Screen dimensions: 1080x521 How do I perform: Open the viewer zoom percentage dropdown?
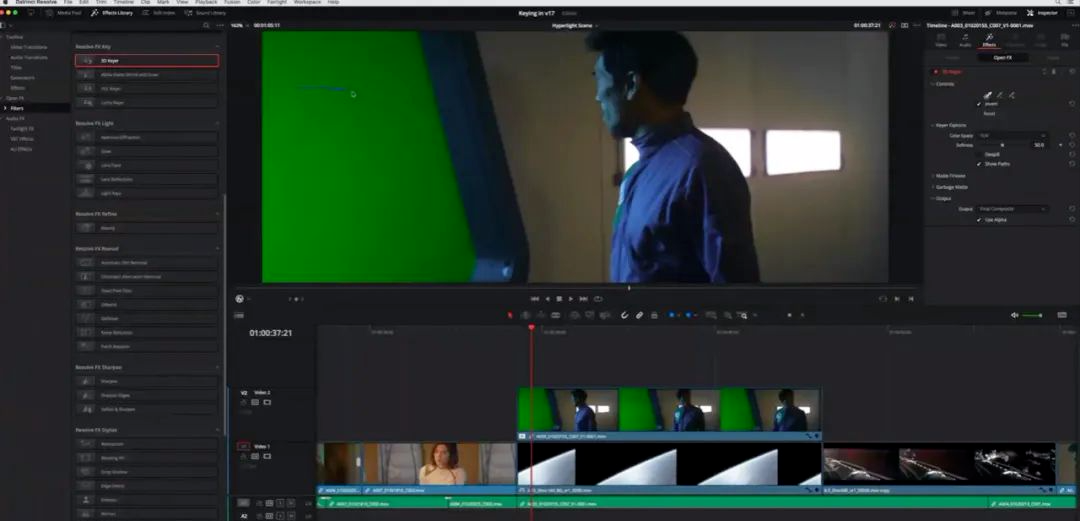pos(239,25)
